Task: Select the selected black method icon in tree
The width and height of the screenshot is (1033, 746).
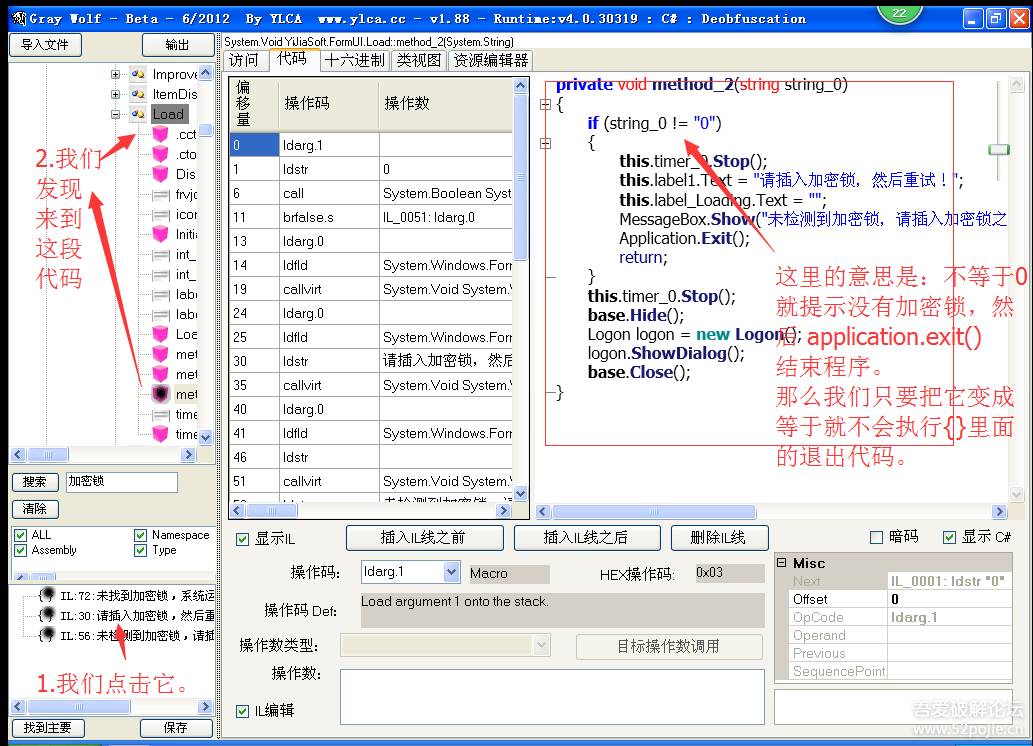Action: click(x=160, y=394)
